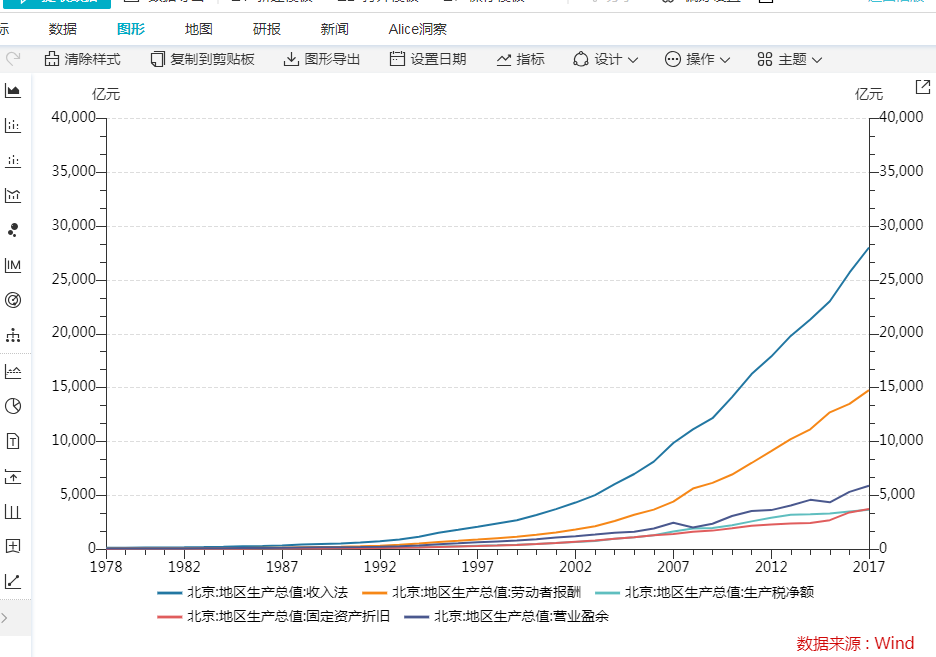Click the red swatch of 固定资产折旧 legend
Viewport: 936px width, 657px height.
[170, 616]
